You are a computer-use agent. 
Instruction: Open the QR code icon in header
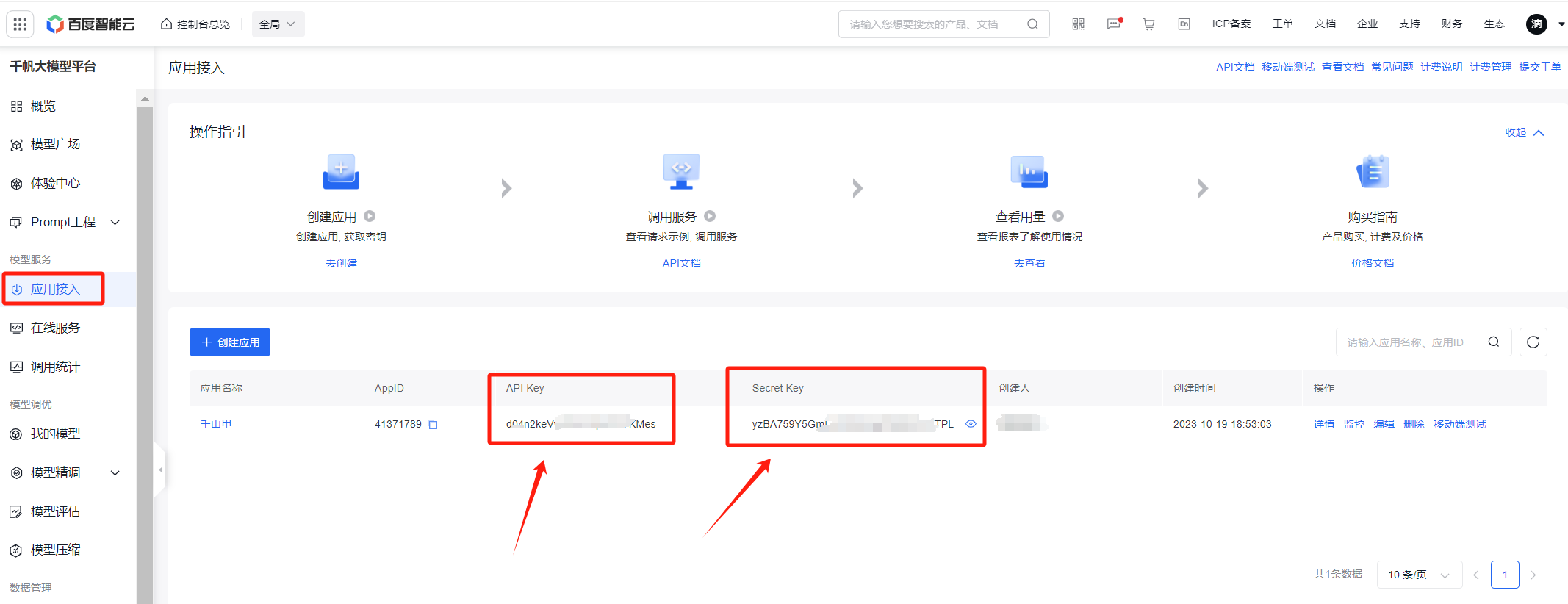tap(1078, 24)
